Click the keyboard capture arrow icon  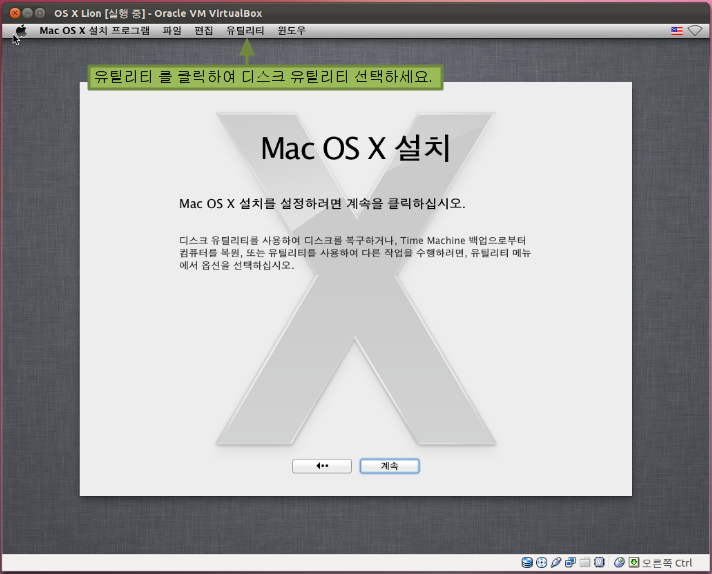click(634, 563)
